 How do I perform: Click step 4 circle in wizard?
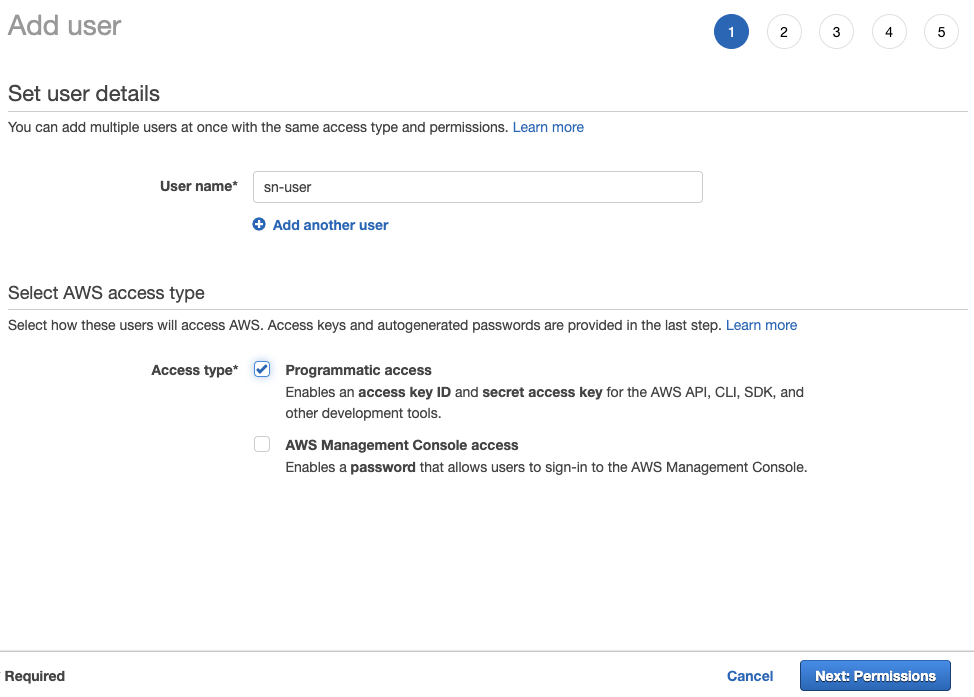tap(889, 32)
